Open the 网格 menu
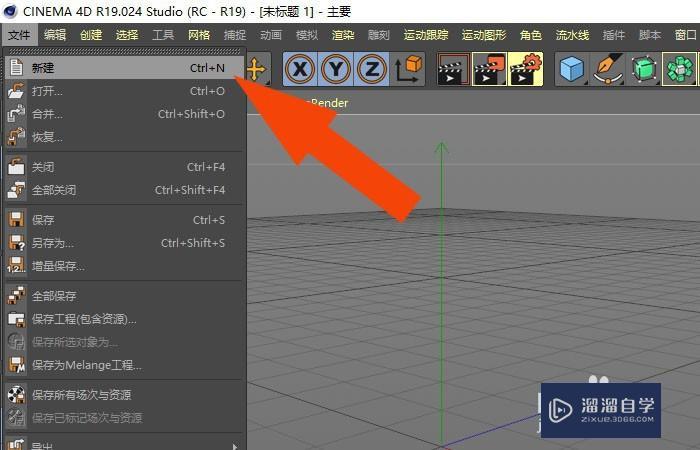Image resolution: width=700 pixels, height=450 pixels. (199, 35)
